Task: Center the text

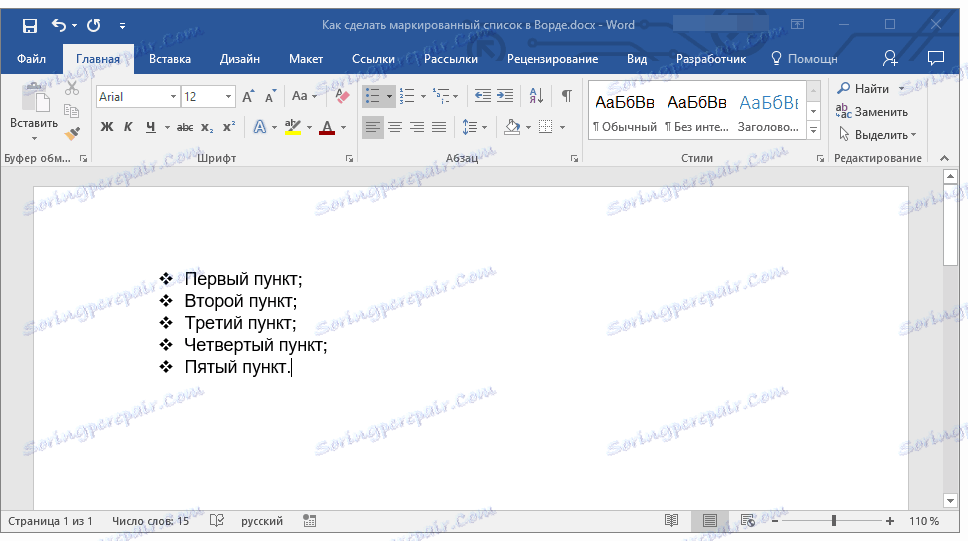Action: [x=394, y=127]
